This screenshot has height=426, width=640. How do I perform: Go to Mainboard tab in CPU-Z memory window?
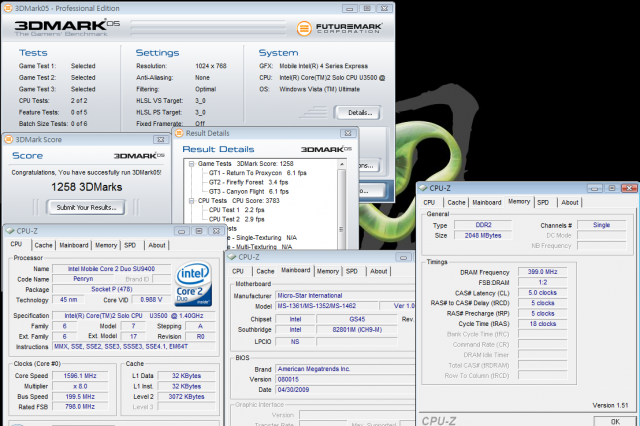487,202
